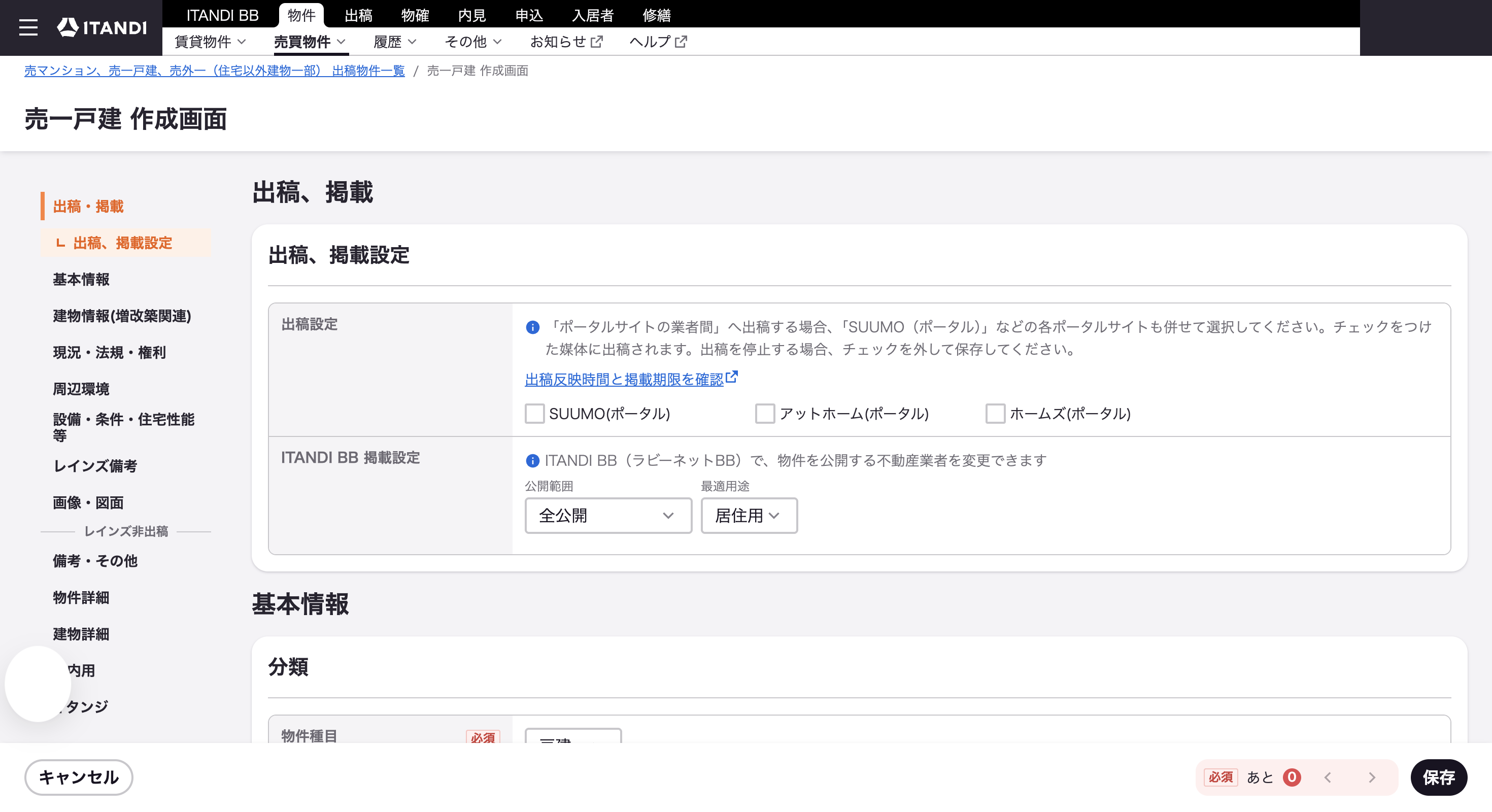This screenshot has height=812, width=1492.
Task: Check the ホームズ(ポータル) checkbox
Action: click(995, 414)
